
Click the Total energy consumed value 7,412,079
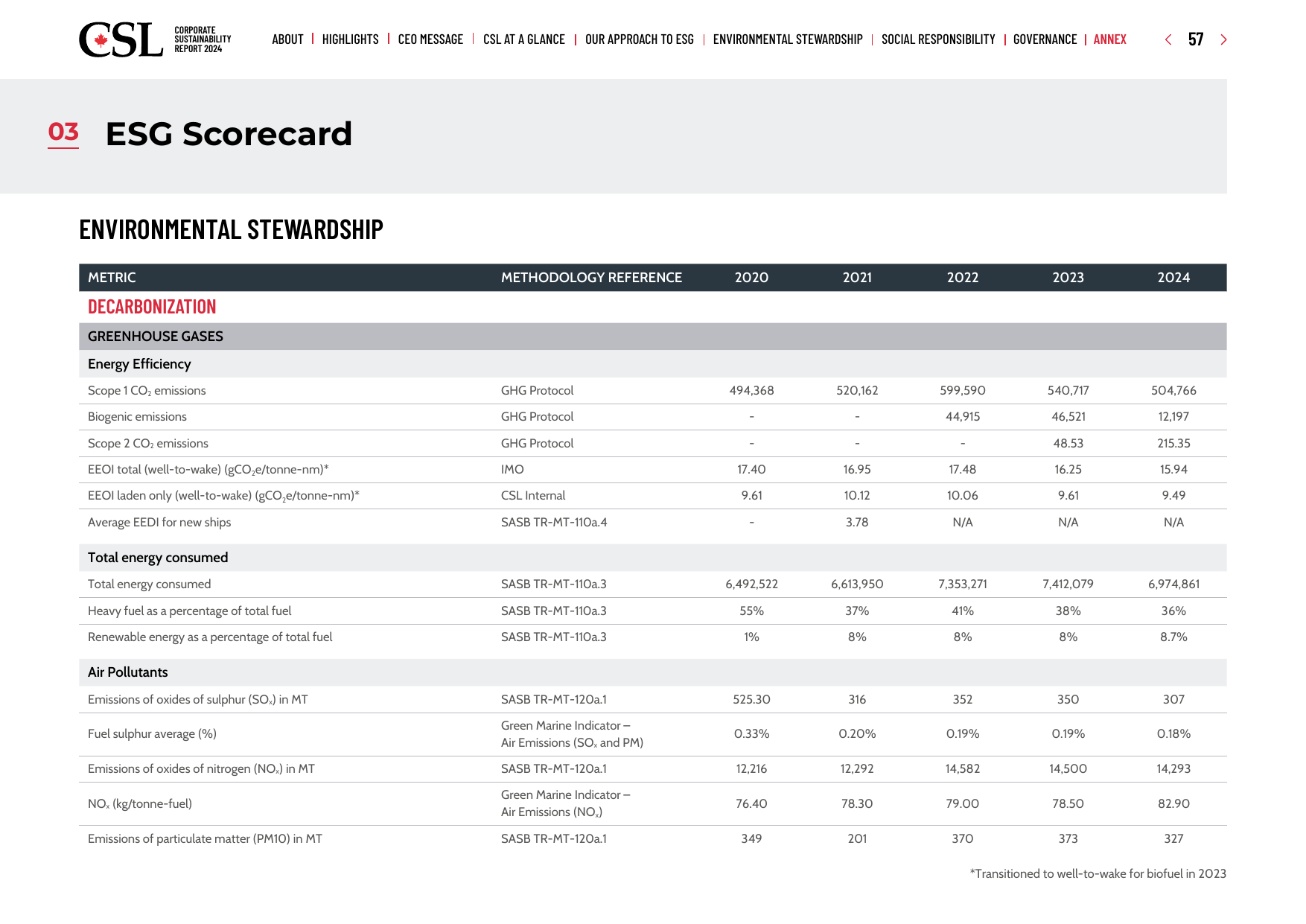point(1068,584)
